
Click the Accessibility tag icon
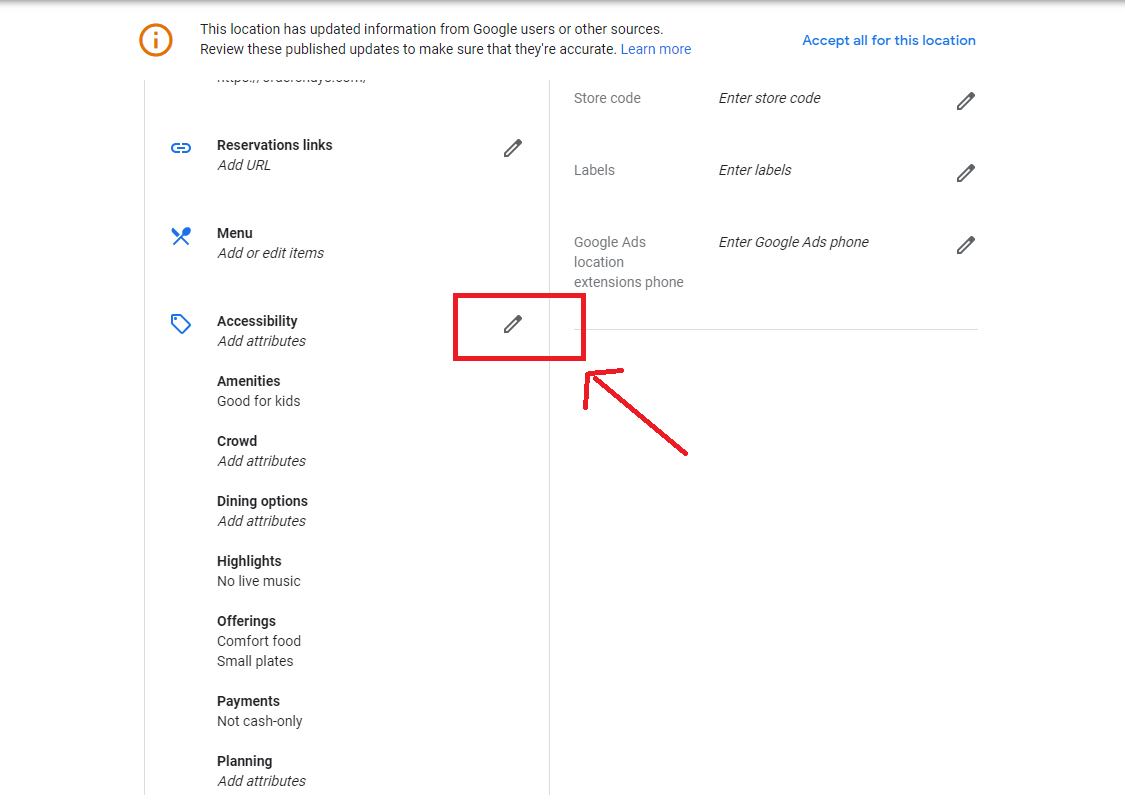[181, 324]
